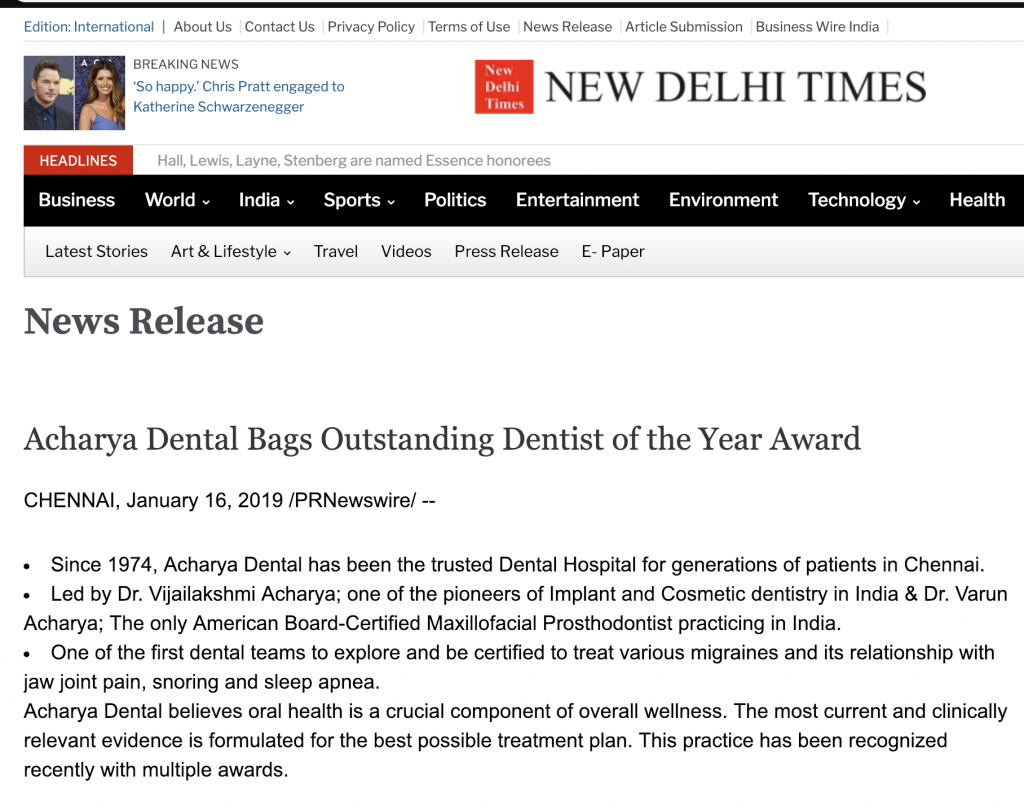The image size is (1024, 807).
Task: Open the Travel section
Action: 336,251
